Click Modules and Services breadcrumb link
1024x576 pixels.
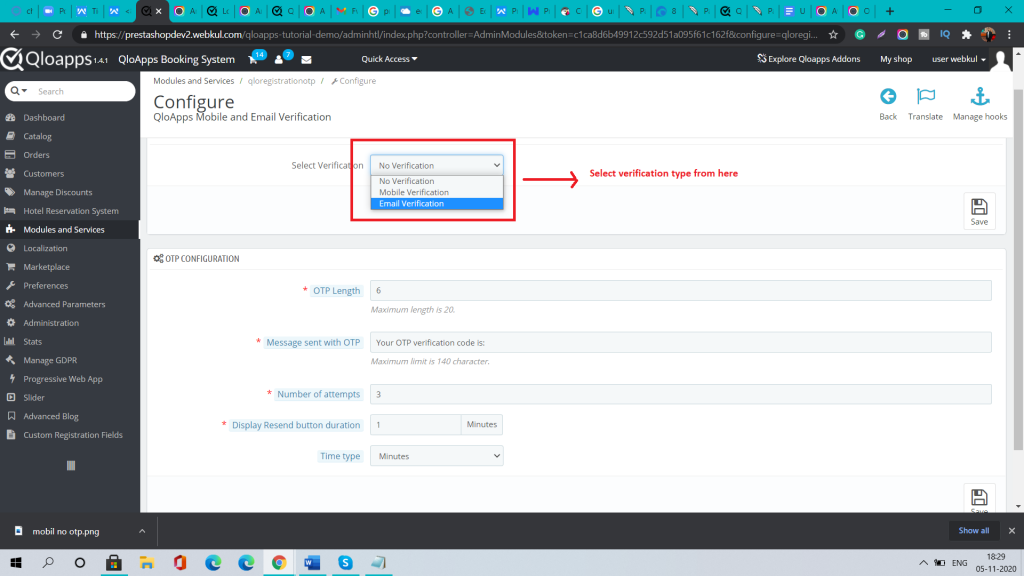tap(193, 81)
